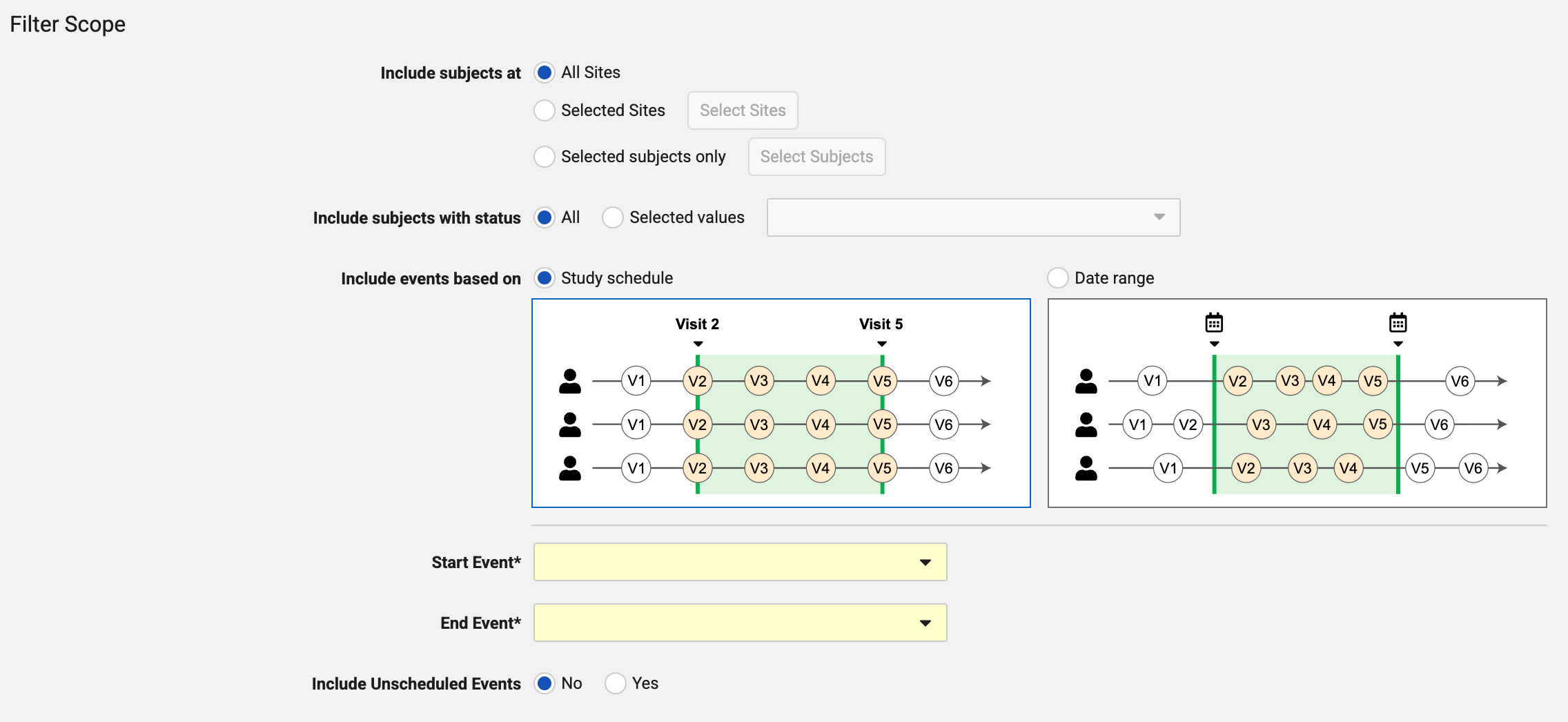
Task: Click the End Event* label
Action: pos(480,623)
